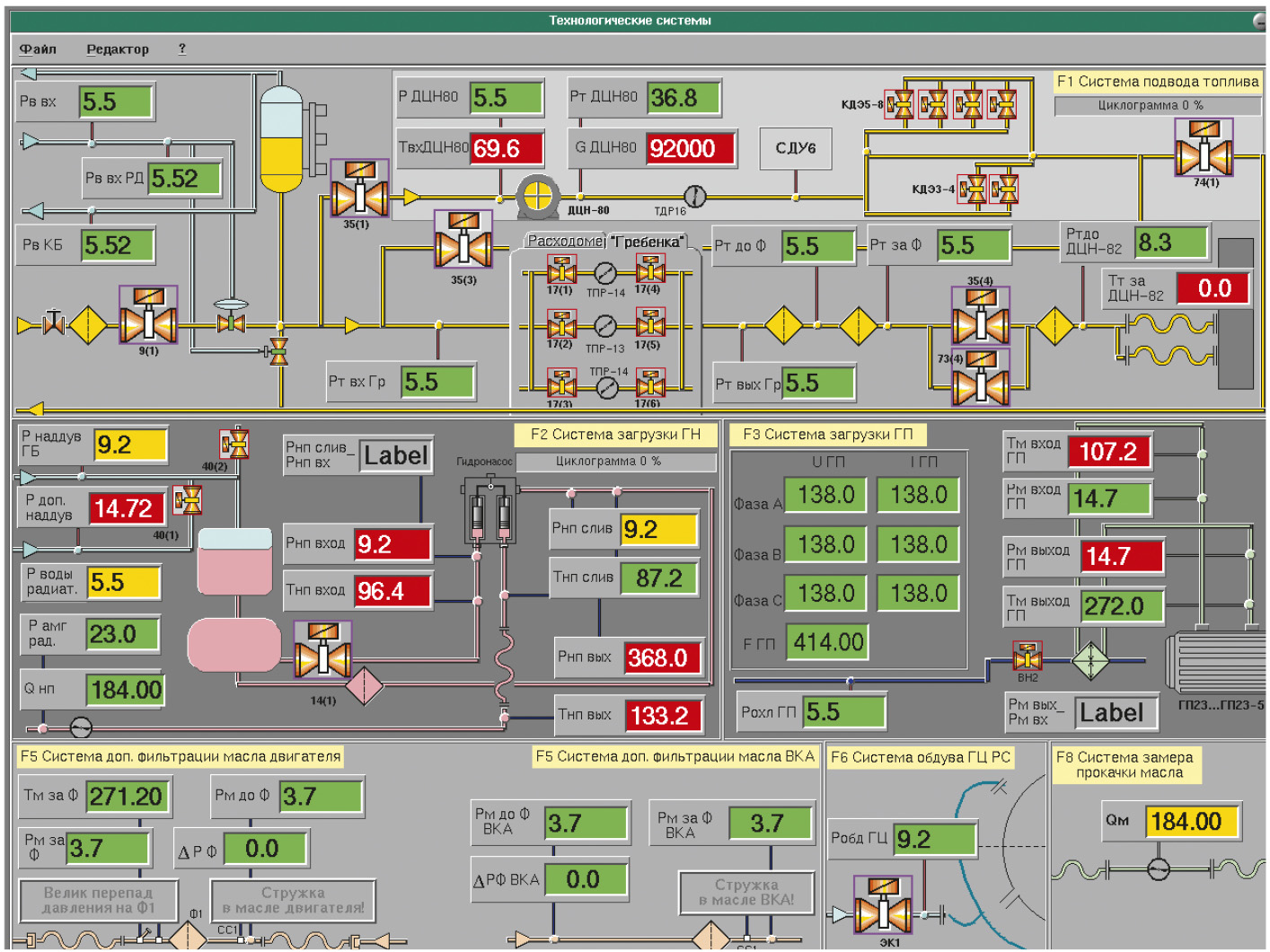This screenshot has width=1270, height=952.
Task: Select valve 35(3) icon
Action: 463,239
